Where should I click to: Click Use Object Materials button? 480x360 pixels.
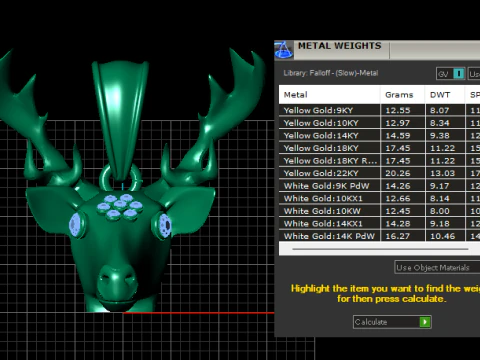pyautogui.click(x=437, y=268)
